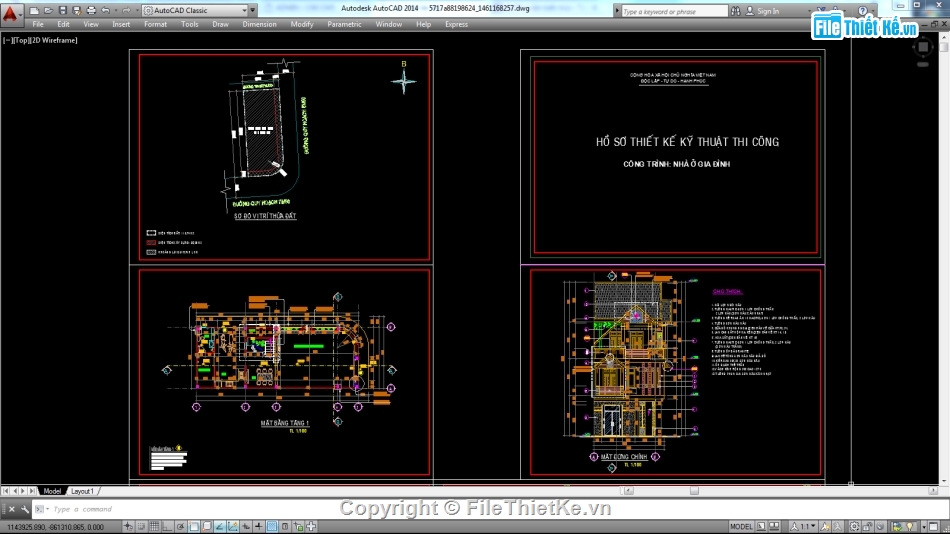Switch to the Layout1 tab
Viewport: 950px width, 534px height.
tap(82, 491)
